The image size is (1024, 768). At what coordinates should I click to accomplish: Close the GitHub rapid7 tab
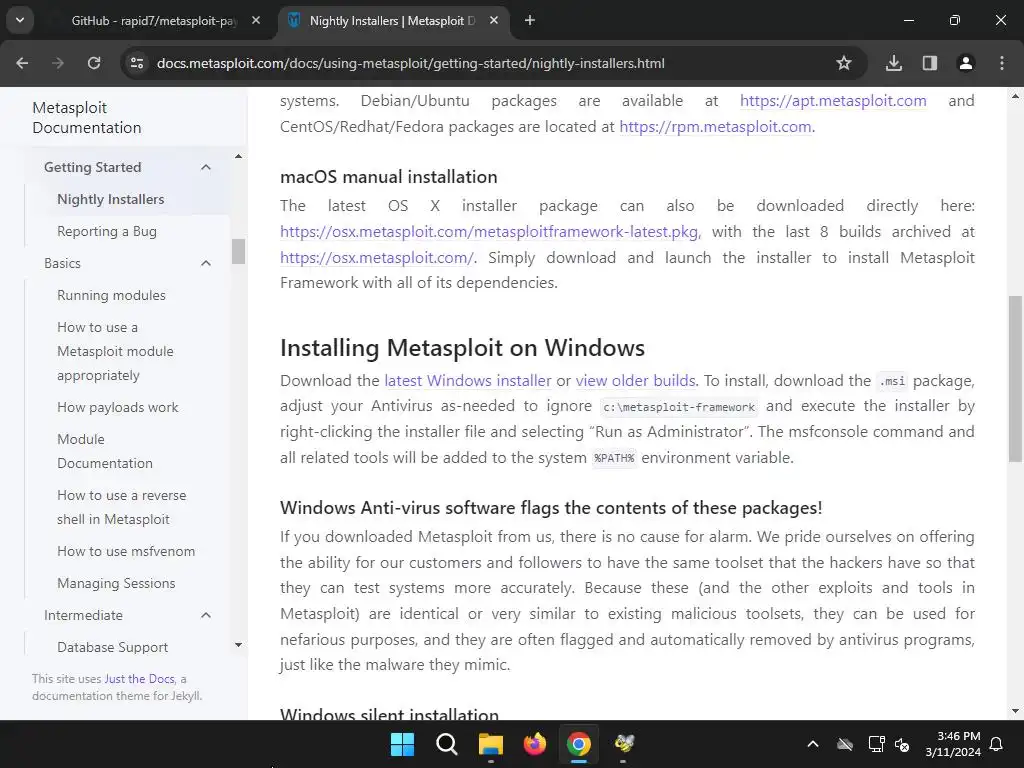pos(256,21)
